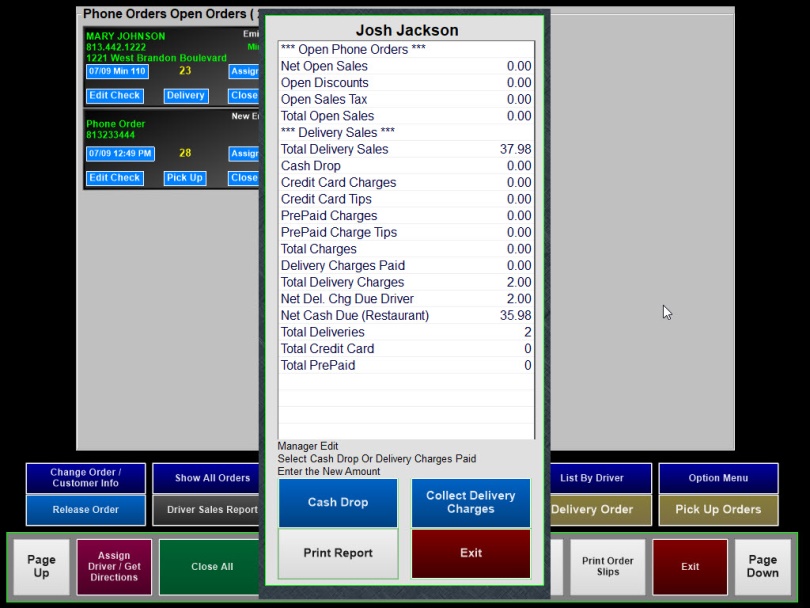This screenshot has height=608, width=810.
Task: Click Collect Delivery Charges button
Action: 470,502
